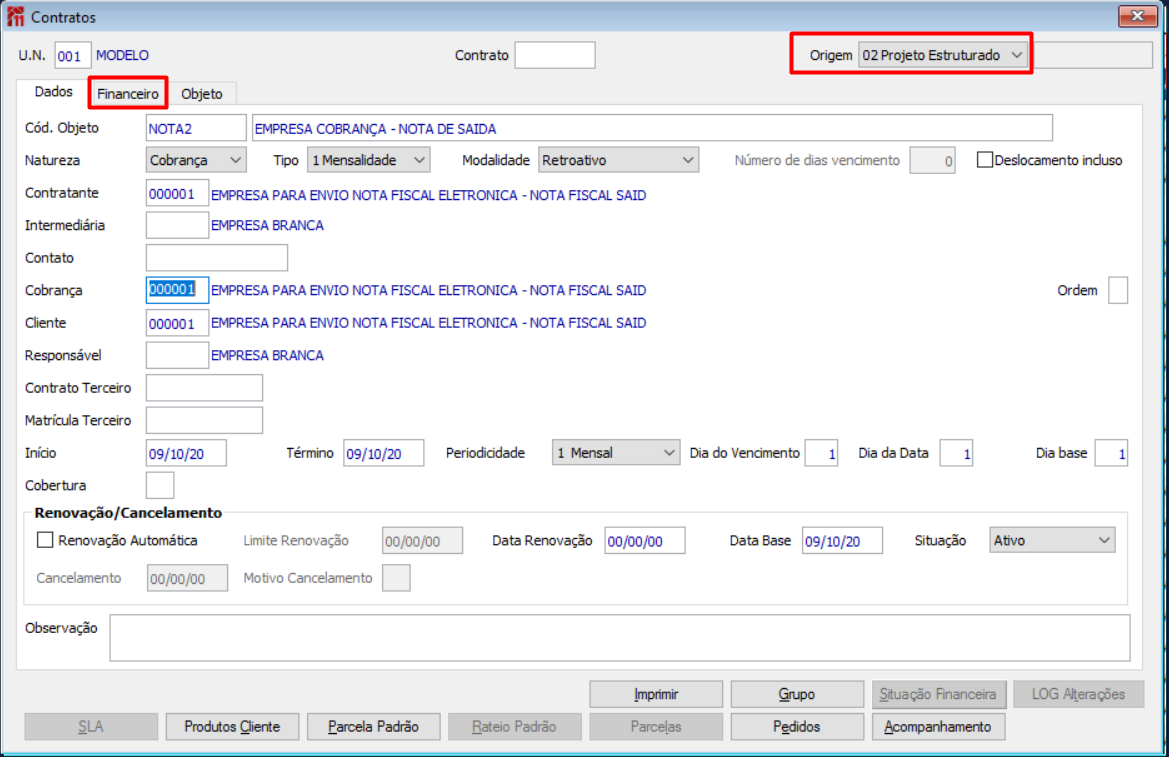Click the Número de dias vencimento field
The height and width of the screenshot is (757, 1169).
point(932,160)
